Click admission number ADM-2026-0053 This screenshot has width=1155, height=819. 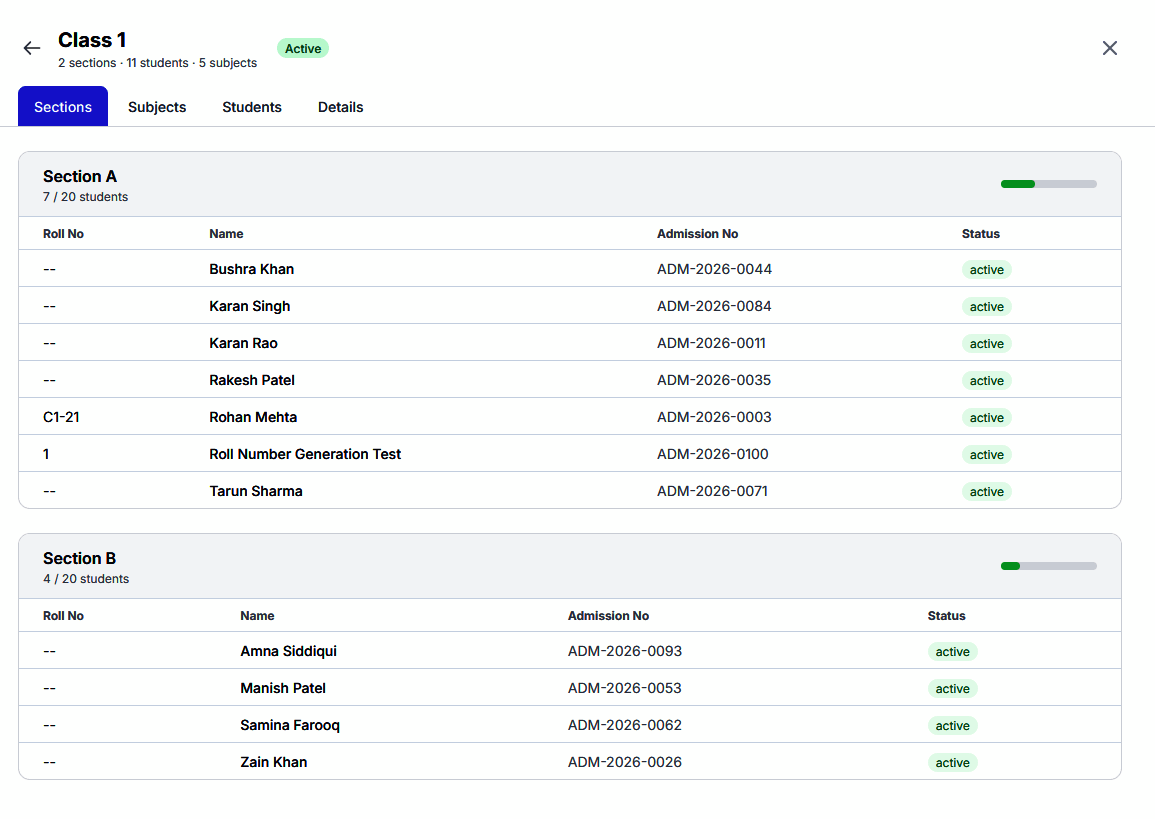point(625,688)
